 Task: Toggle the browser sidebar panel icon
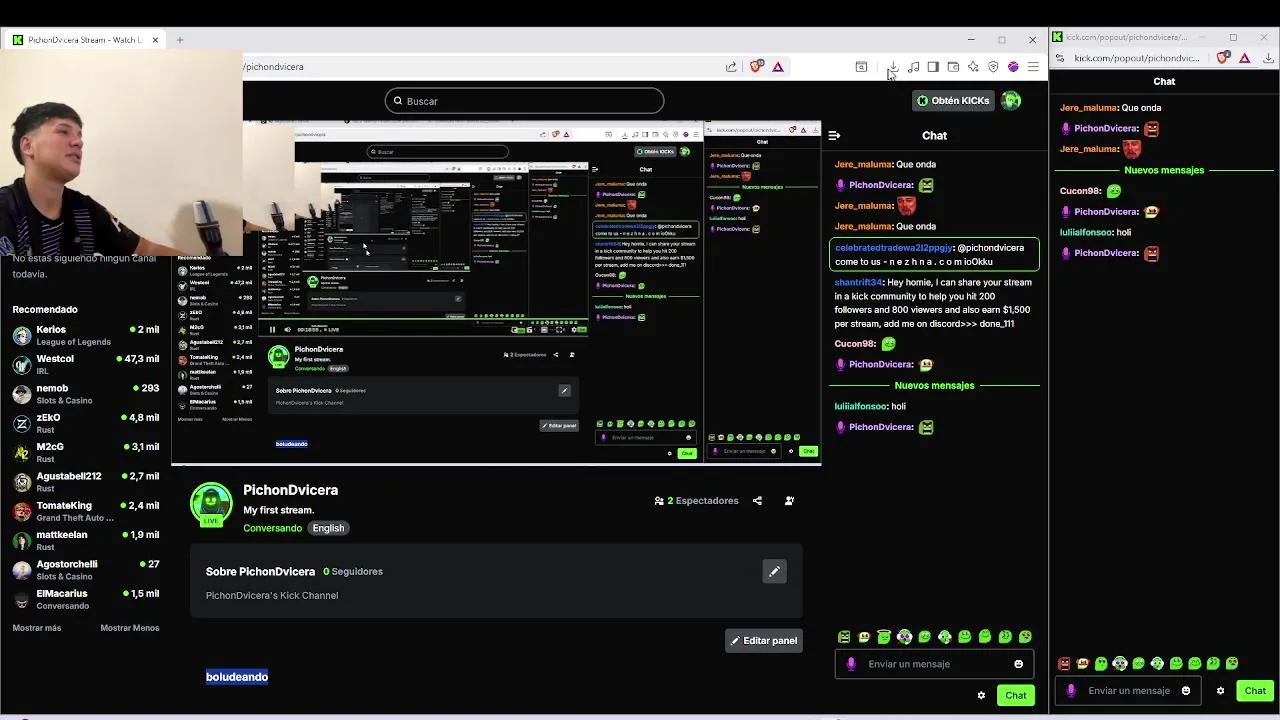click(x=933, y=67)
